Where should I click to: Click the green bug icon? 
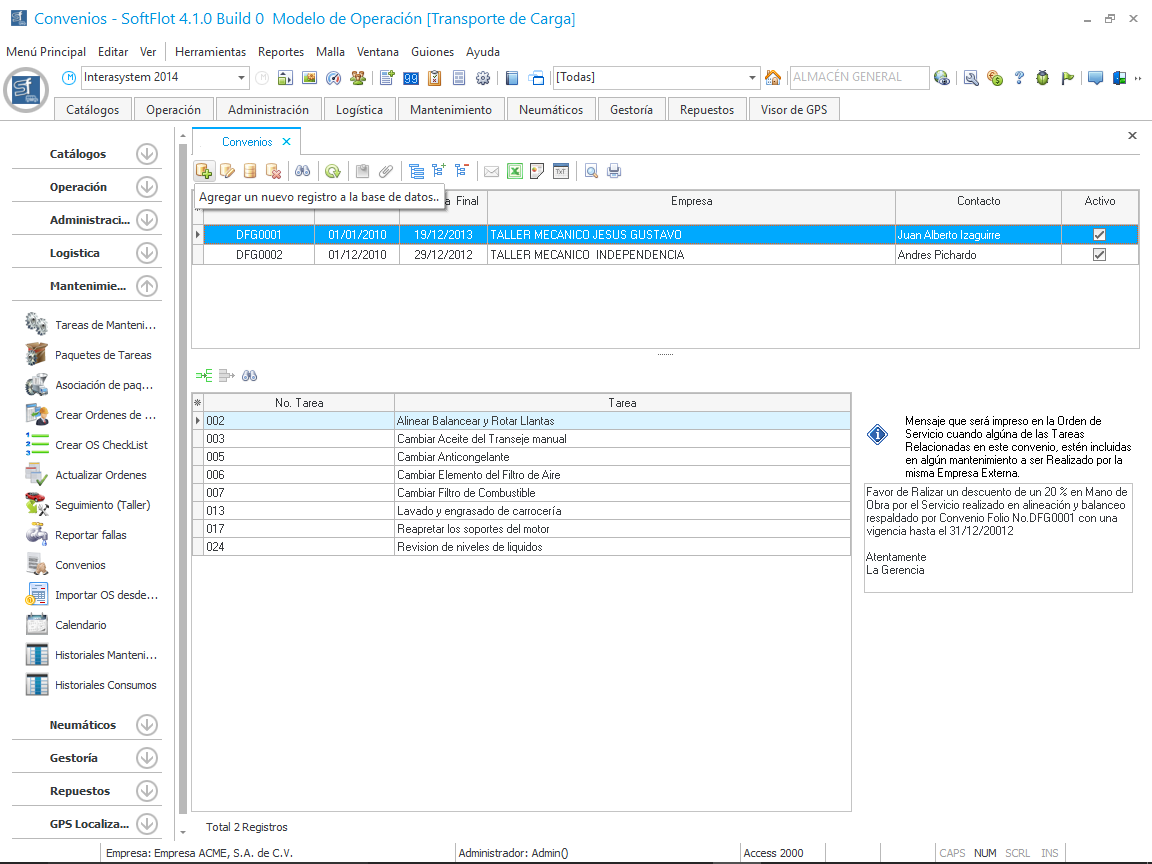tap(1043, 78)
